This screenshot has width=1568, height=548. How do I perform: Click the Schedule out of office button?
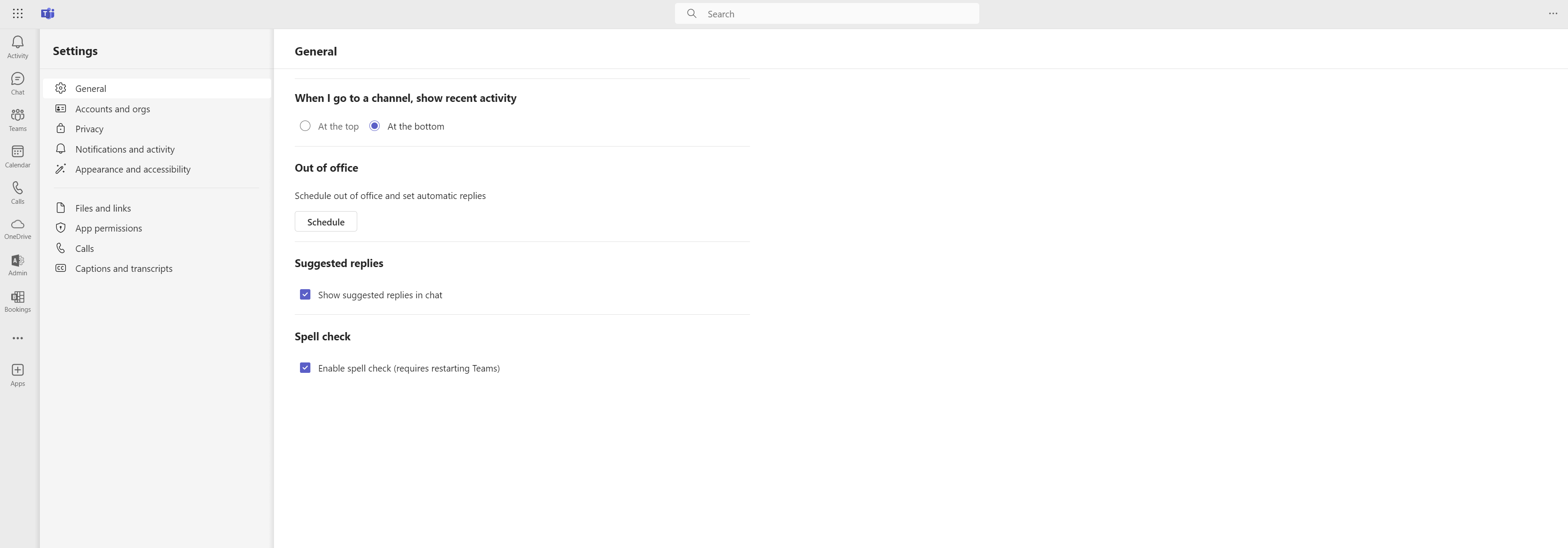click(x=326, y=222)
